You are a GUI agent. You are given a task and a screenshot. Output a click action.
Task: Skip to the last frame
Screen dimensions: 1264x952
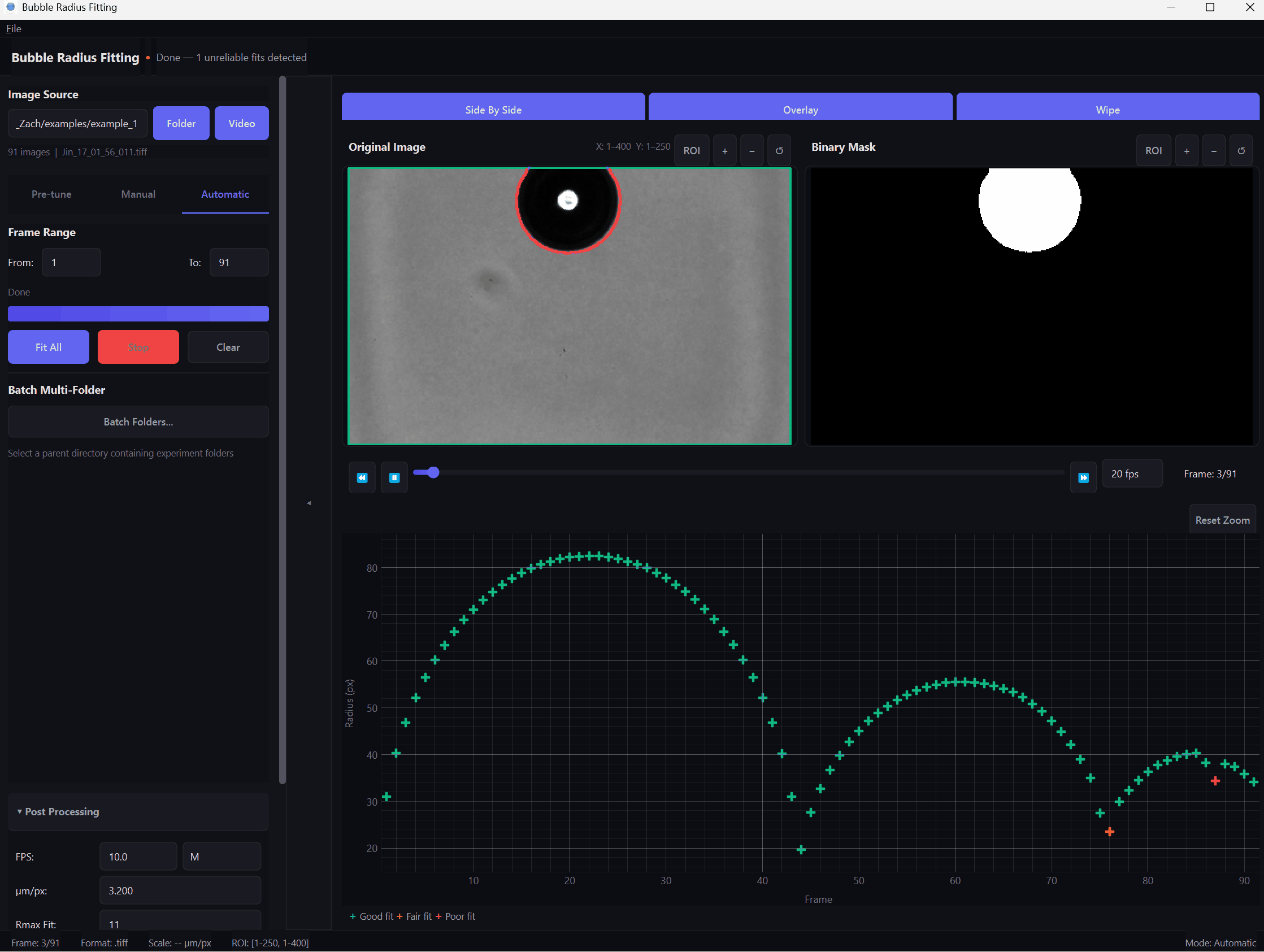[1083, 477]
